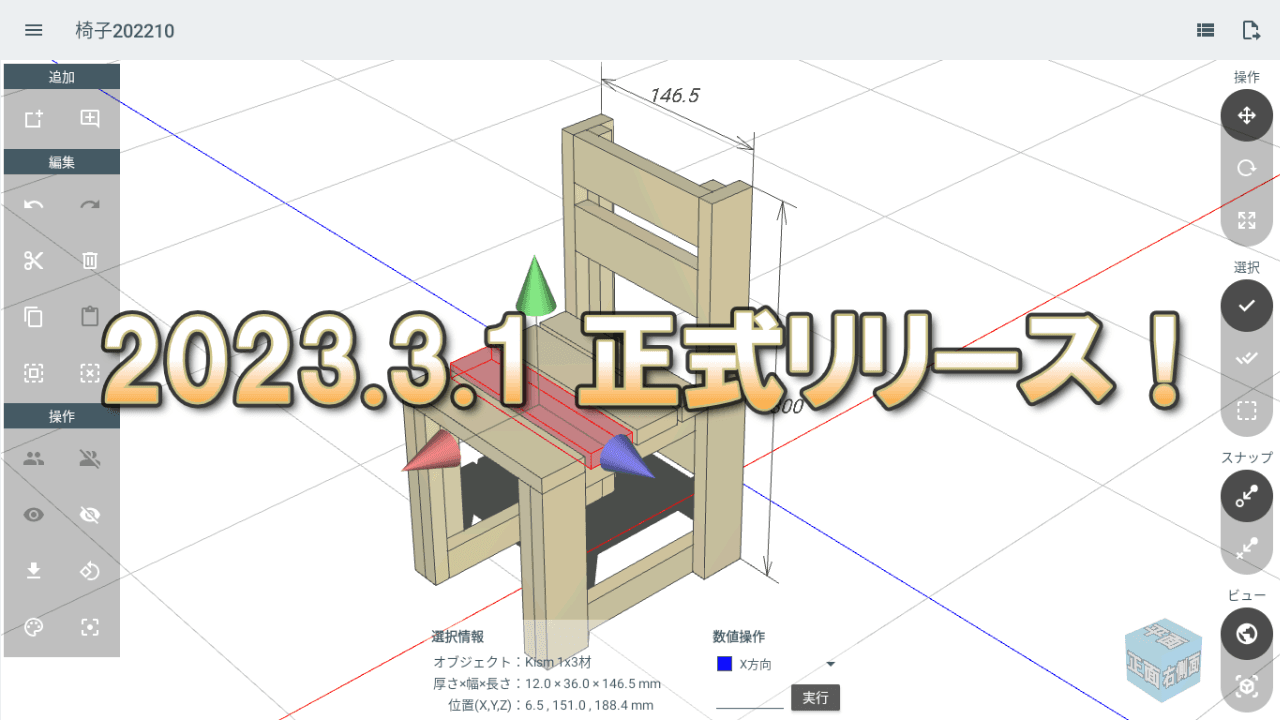The width and height of the screenshot is (1280, 720).
Task: Open the color palette icon in the left sidebar
Action: click(33, 627)
